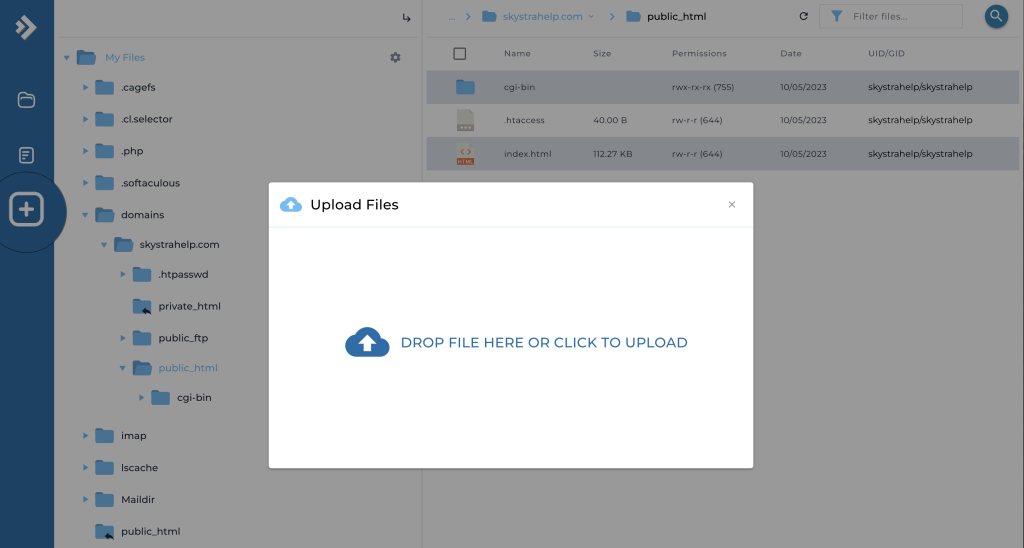1024x548 pixels.
Task: Collapse the tree panel arrow icon
Action: (x=406, y=18)
